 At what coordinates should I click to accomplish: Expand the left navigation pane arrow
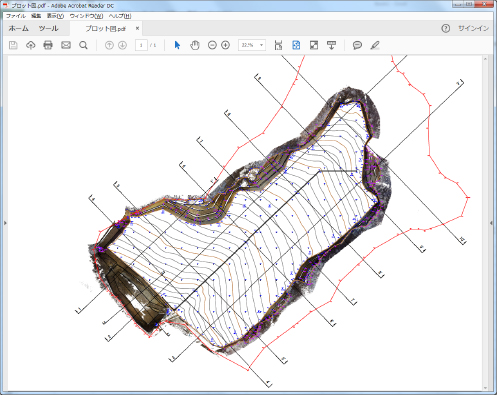5,223
